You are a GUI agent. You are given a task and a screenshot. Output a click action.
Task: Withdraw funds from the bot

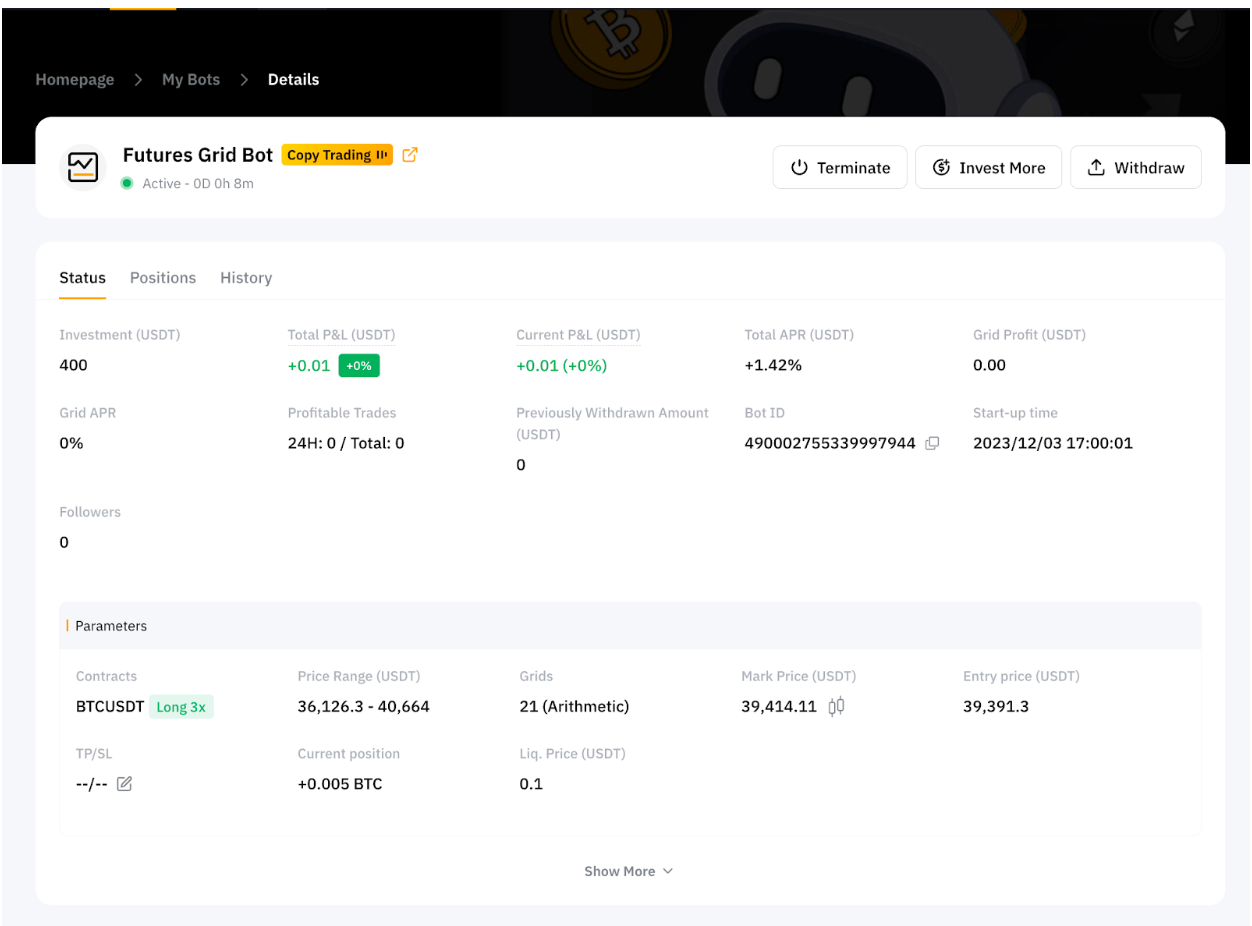click(1135, 168)
